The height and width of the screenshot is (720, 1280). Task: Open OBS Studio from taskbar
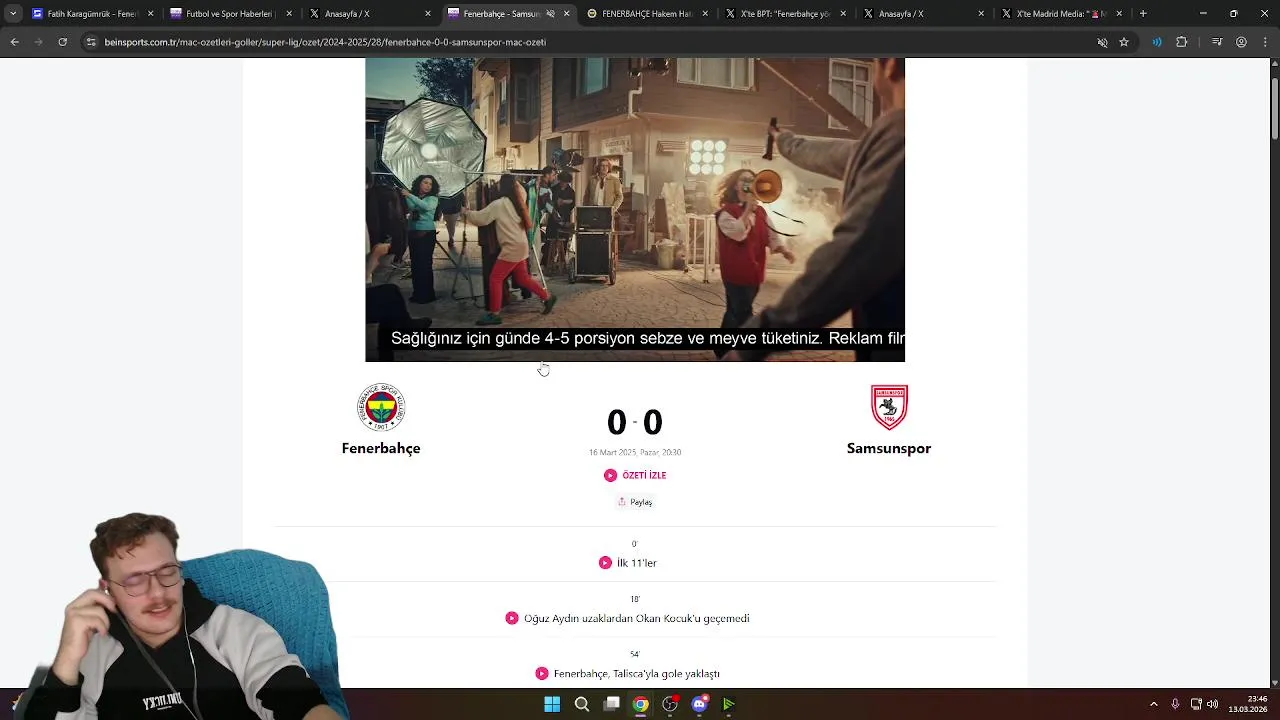670,704
